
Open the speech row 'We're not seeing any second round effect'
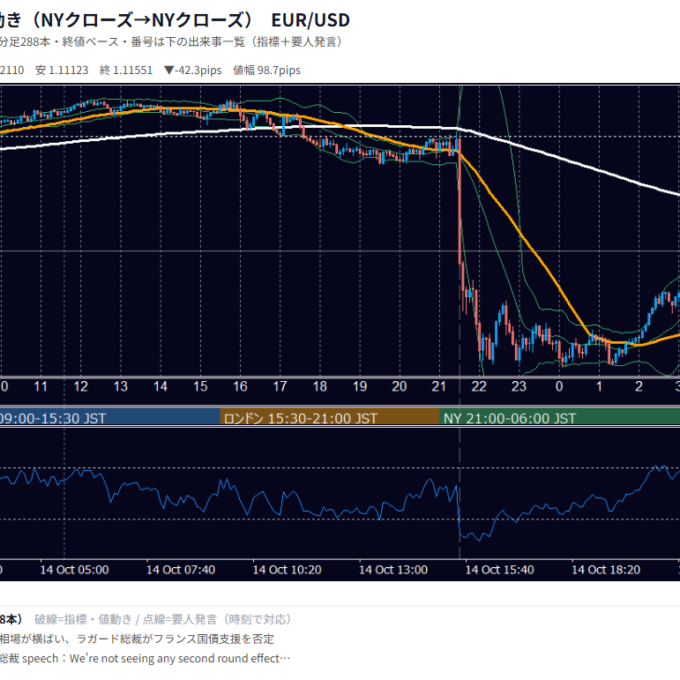(145, 658)
